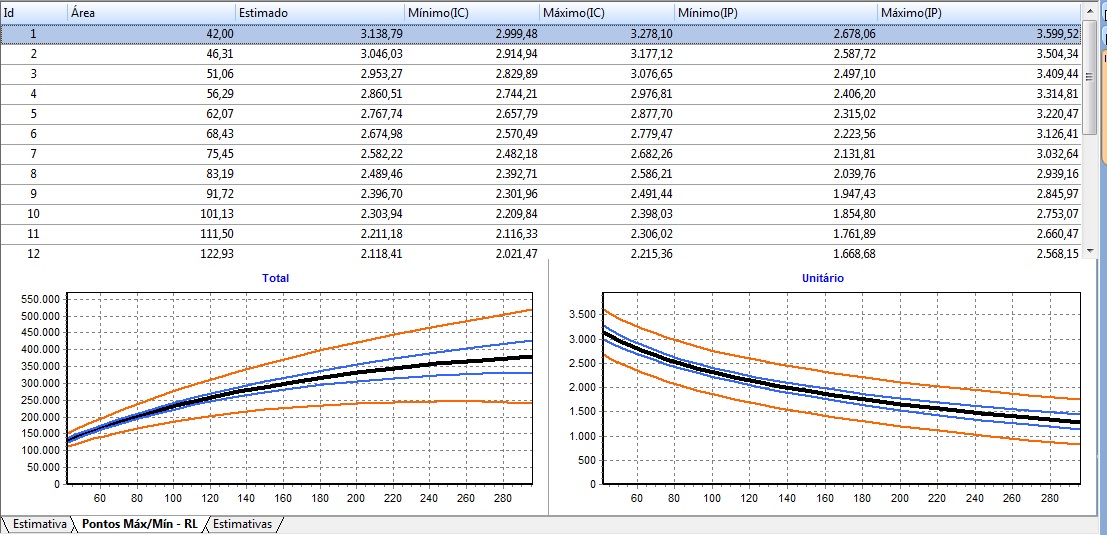Click Mínimo(IP) value 2.678,06
This screenshot has height=535, width=1107.
[855, 33]
